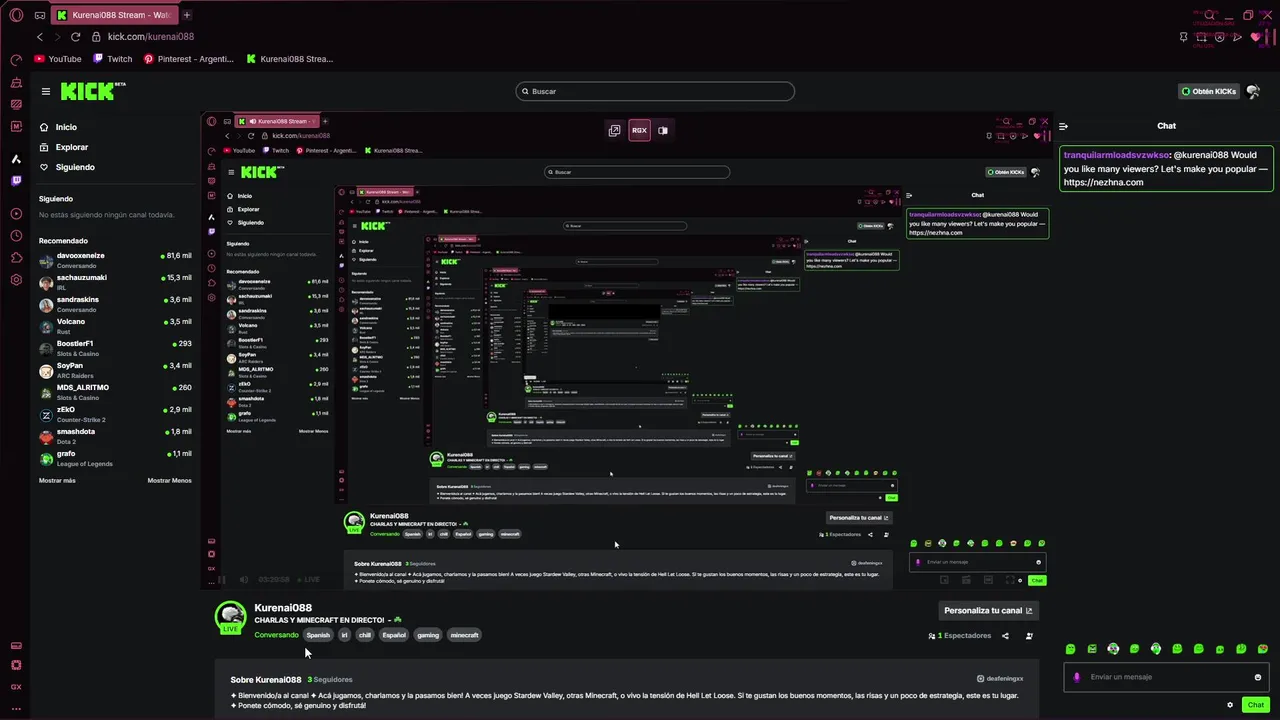The width and height of the screenshot is (1280, 720).
Task: Open Twitch bookmark
Action: tap(112, 59)
